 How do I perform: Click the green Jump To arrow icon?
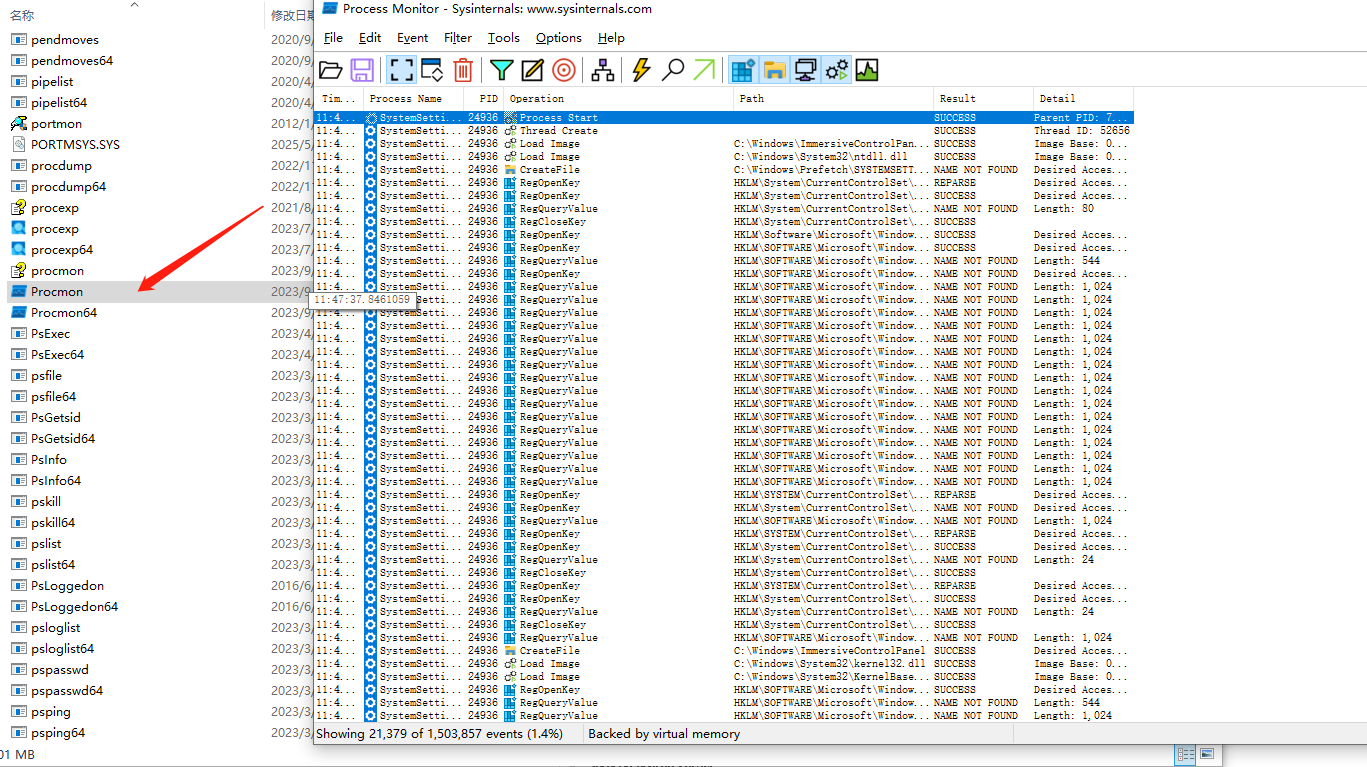tap(704, 70)
